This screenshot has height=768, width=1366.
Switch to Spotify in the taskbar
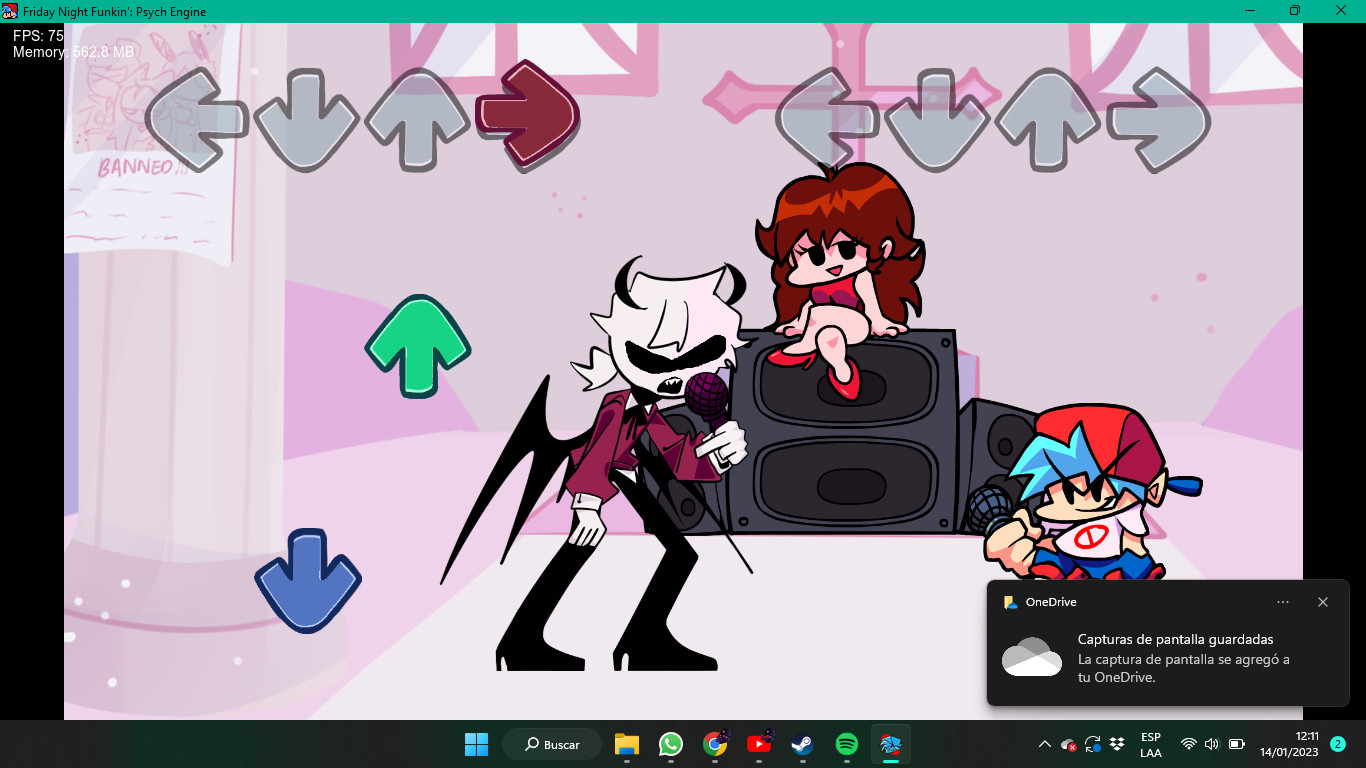point(846,744)
